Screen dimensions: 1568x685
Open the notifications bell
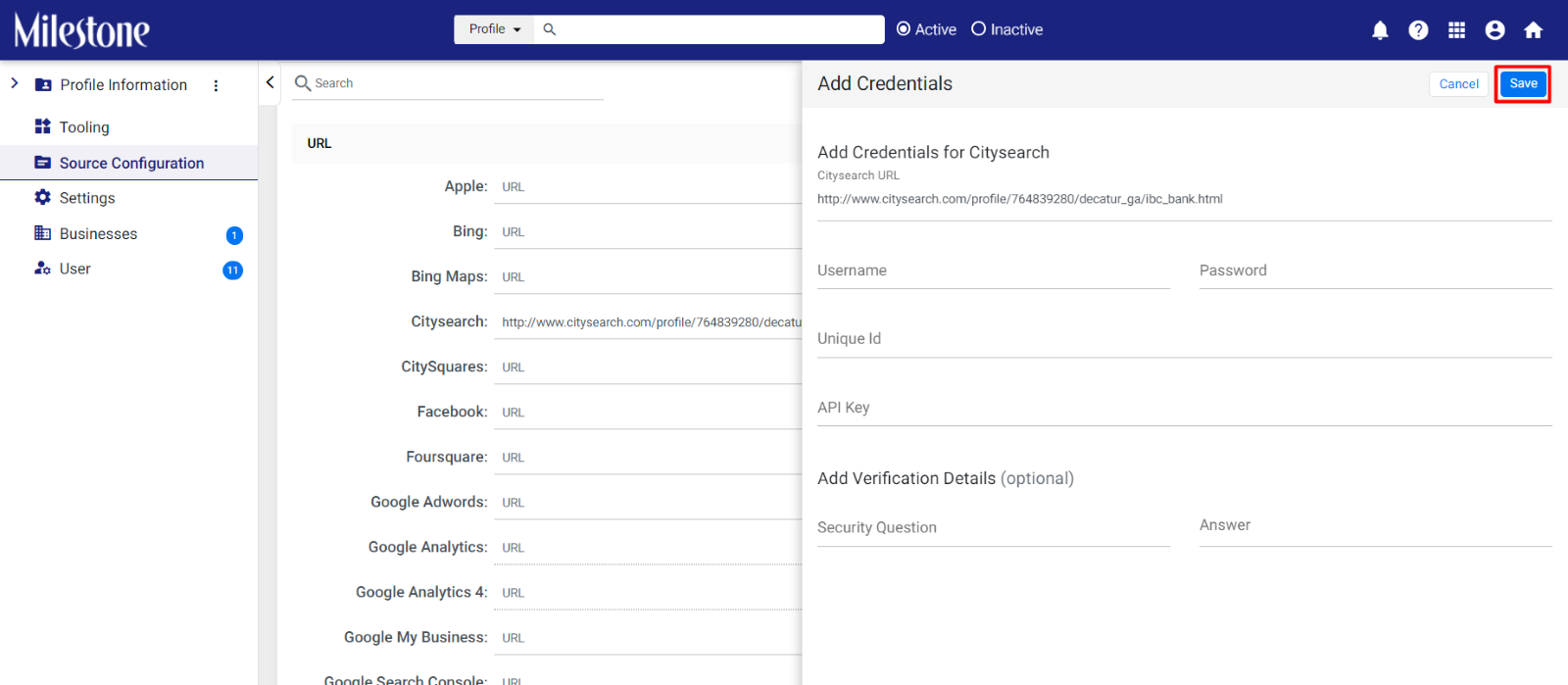point(1380,30)
